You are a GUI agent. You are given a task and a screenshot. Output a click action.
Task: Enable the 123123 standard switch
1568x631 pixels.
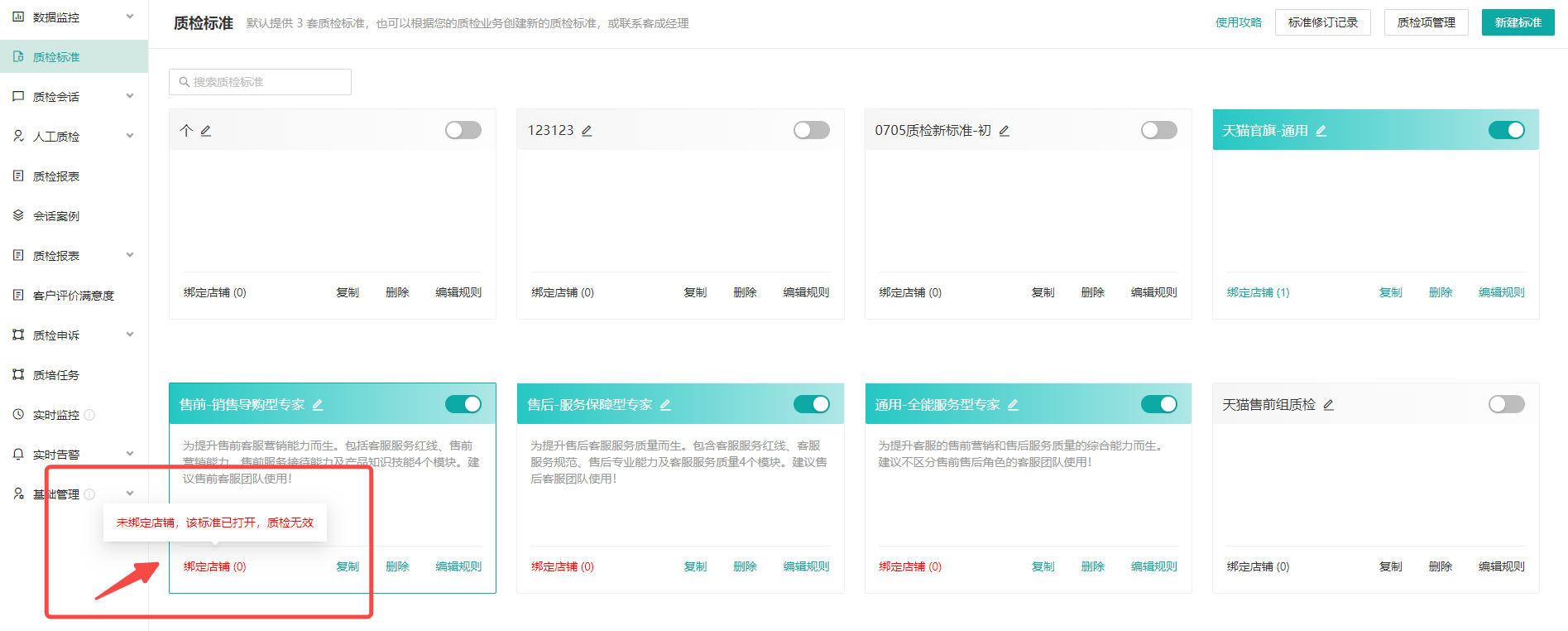point(811,130)
